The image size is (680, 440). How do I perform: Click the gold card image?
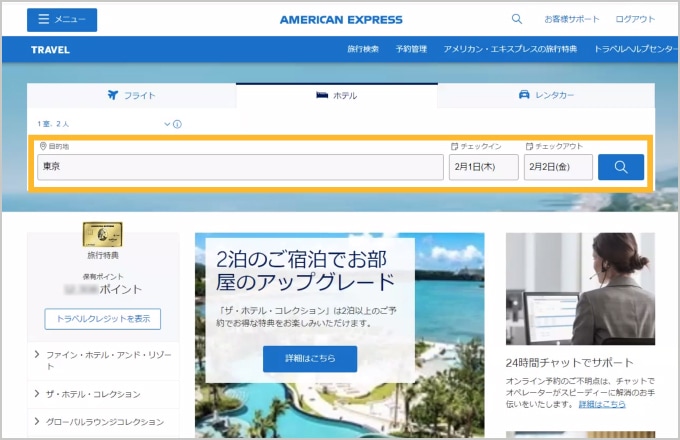click(x=103, y=235)
